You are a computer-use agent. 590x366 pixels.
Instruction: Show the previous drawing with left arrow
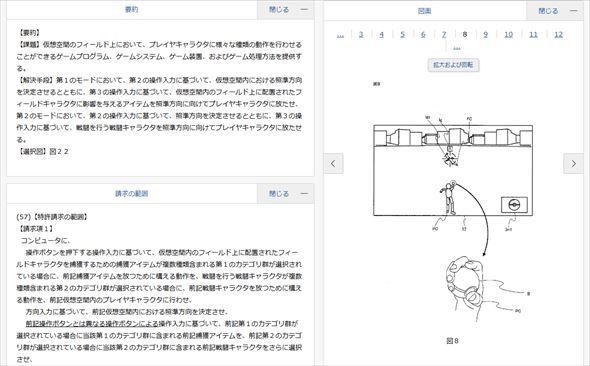[333, 163]
